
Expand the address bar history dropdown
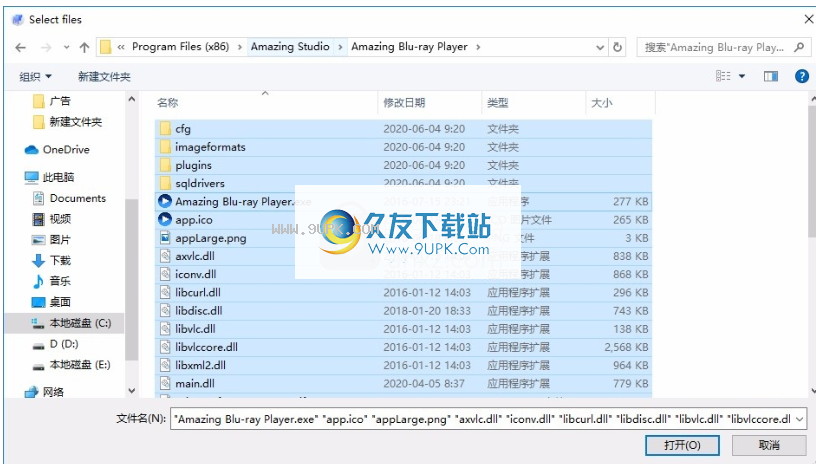(x=600, y=47)
